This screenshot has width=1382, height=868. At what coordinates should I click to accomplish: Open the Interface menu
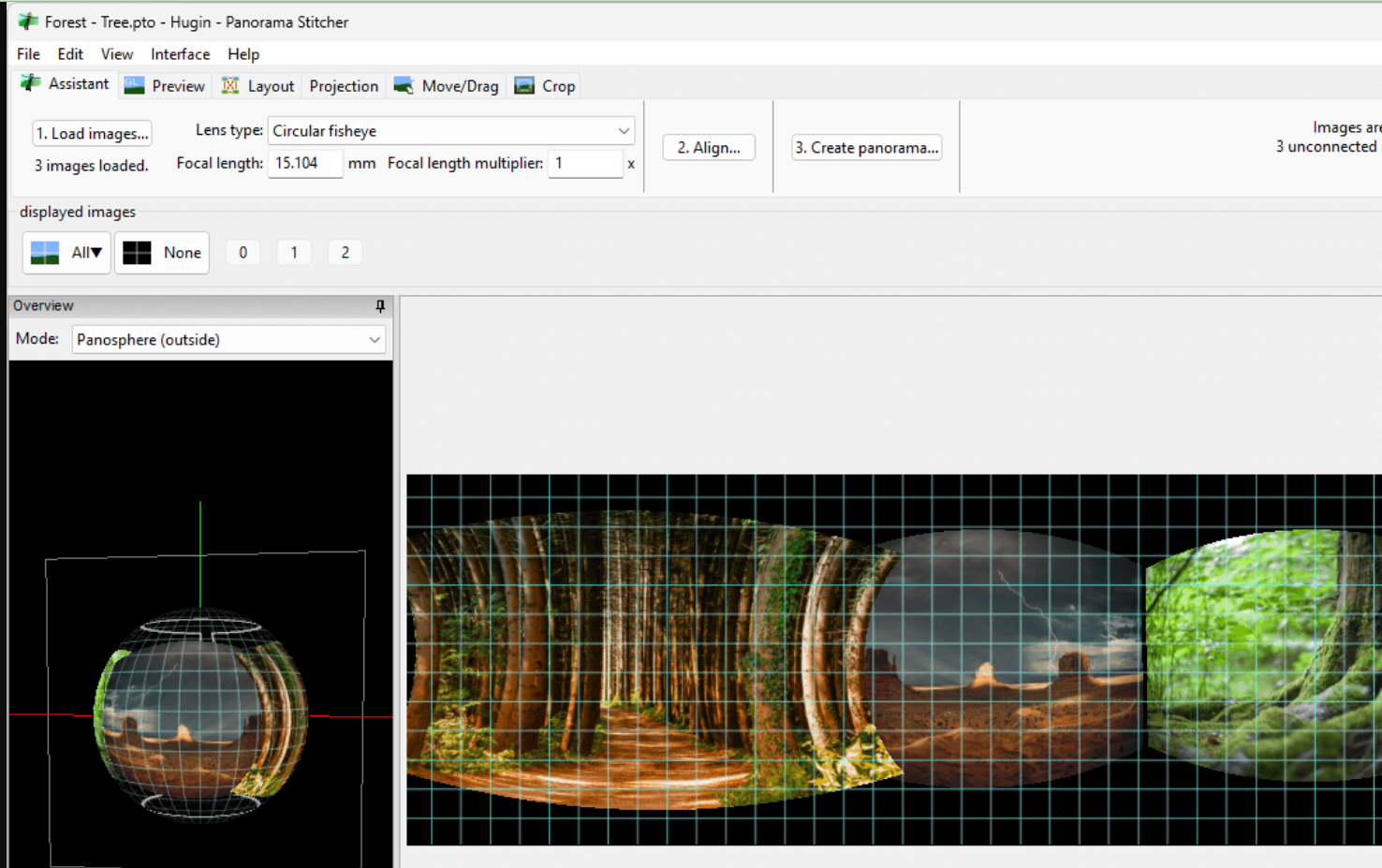click(x=180, y=54)
